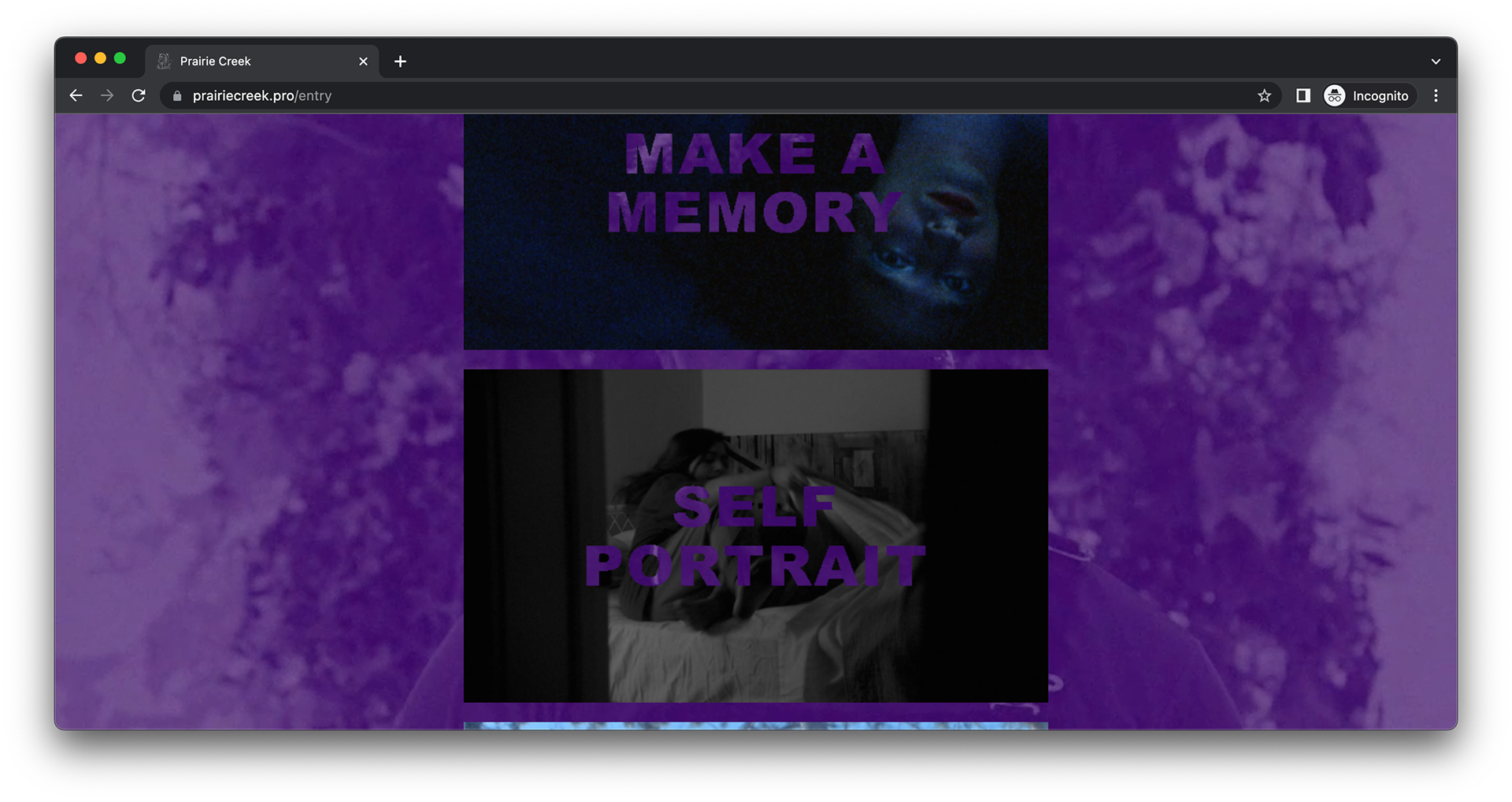Viewport: 1512px width, 802px height.
Task: View site security lock info
Action: click(x=177, y=95)
